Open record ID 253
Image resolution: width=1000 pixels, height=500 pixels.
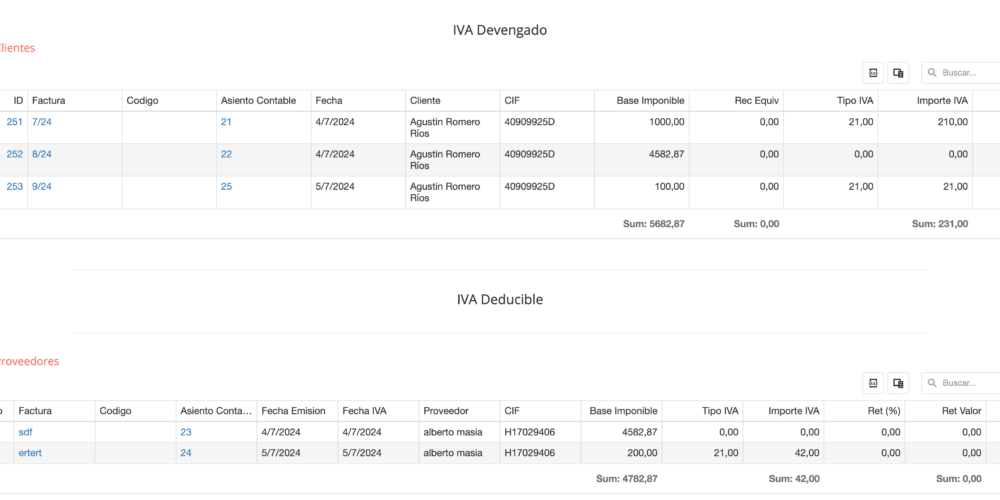pyautogui.click(x=15, y=187)
